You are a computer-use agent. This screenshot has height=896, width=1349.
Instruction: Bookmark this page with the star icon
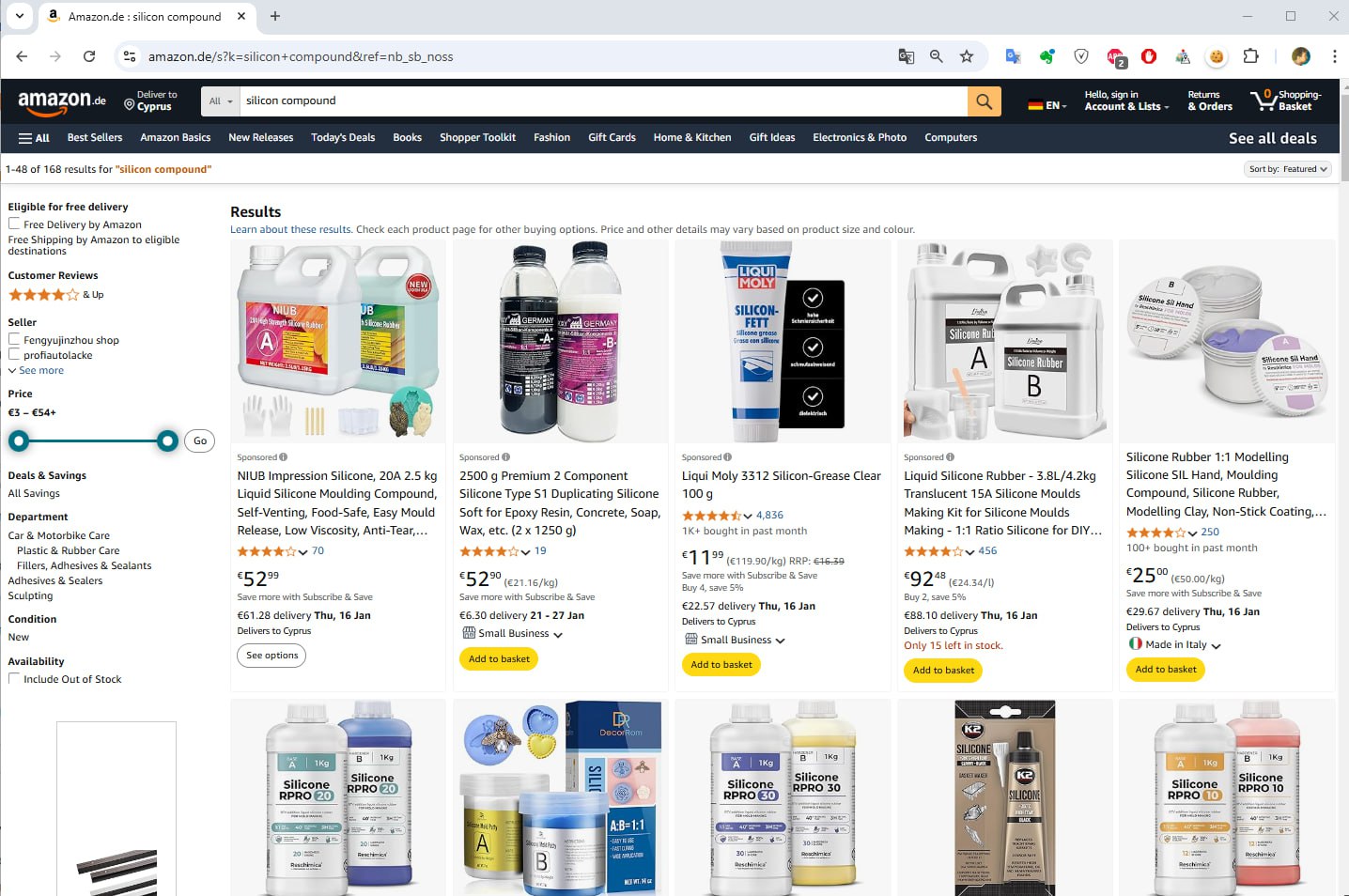pos(967,56)
